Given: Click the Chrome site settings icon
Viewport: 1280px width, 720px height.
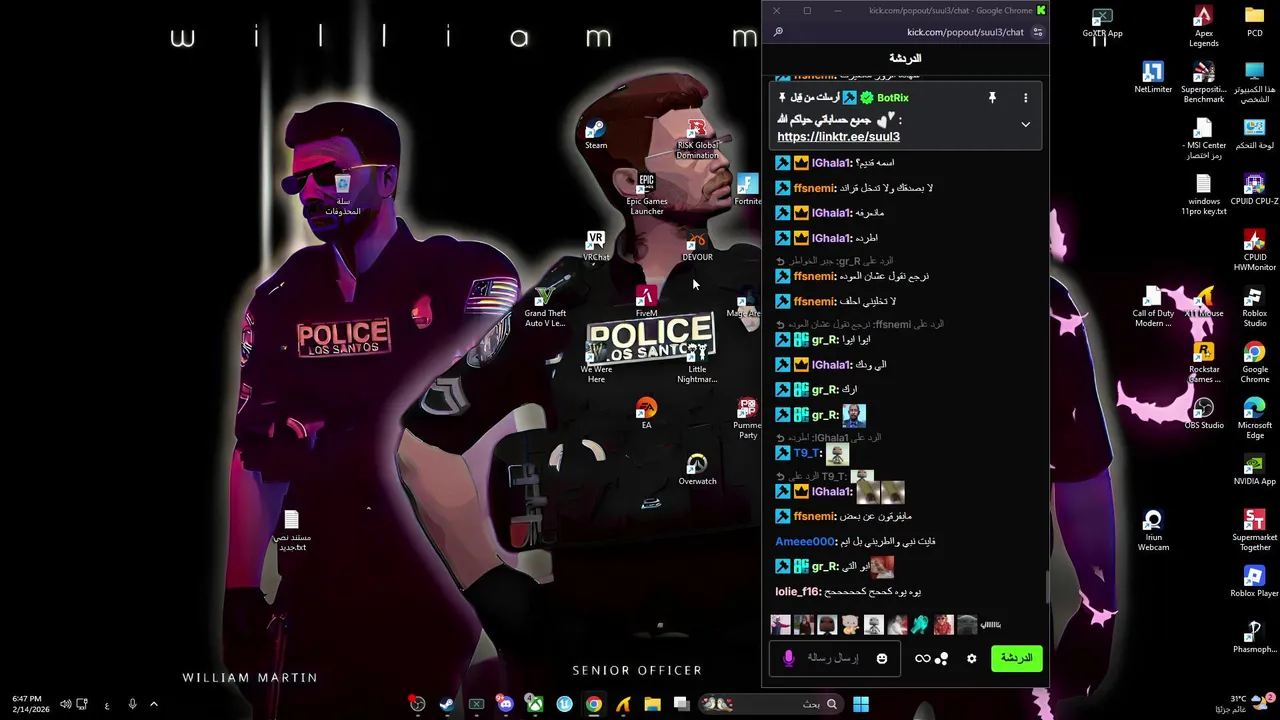Looking at the screenshot, I should (1038, 32).
